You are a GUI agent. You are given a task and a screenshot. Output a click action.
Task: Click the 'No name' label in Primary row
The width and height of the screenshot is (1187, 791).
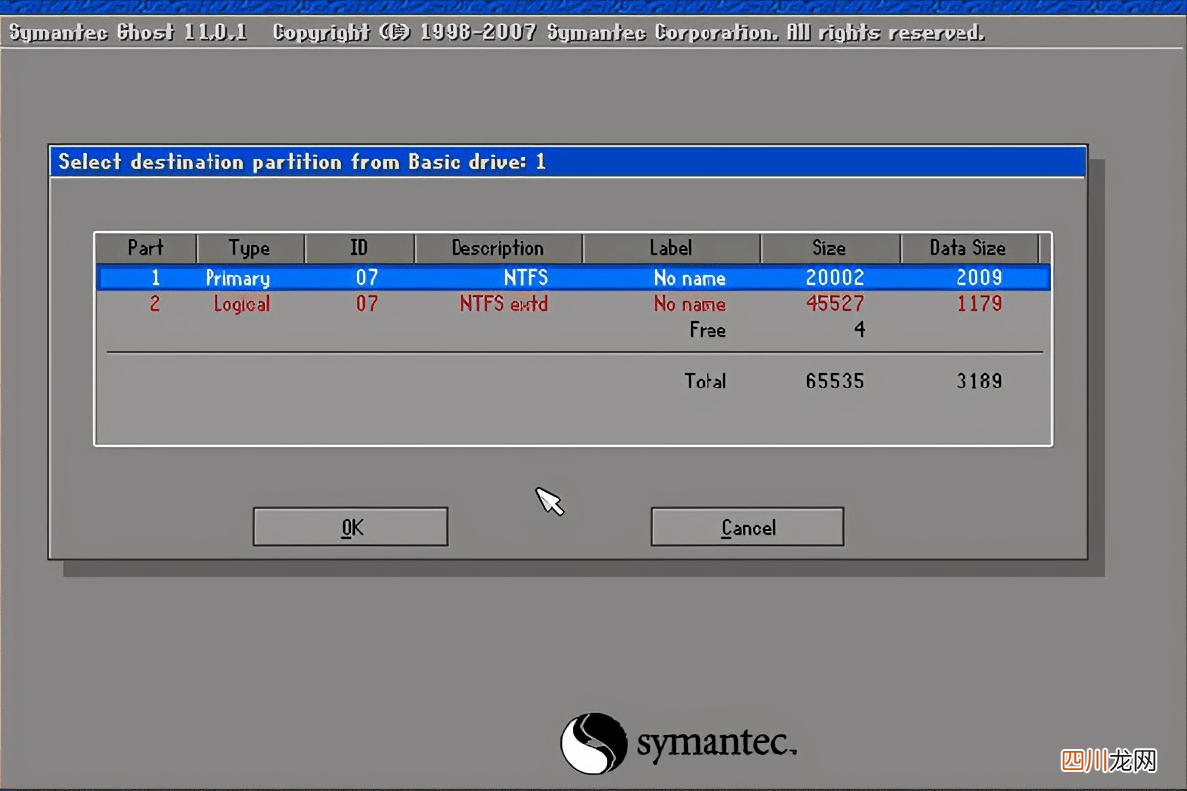(x=690, y=279)
